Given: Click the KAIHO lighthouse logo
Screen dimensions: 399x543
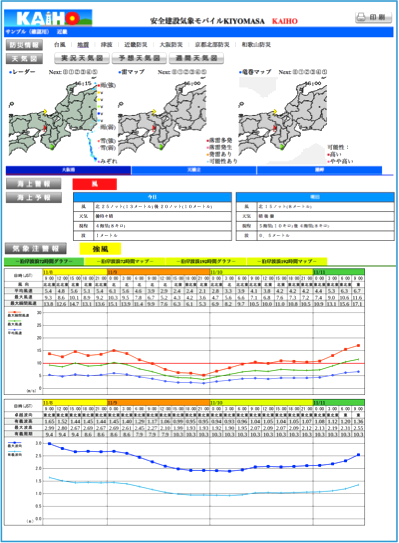Looking at the screenshot, I should click(48, 18).
